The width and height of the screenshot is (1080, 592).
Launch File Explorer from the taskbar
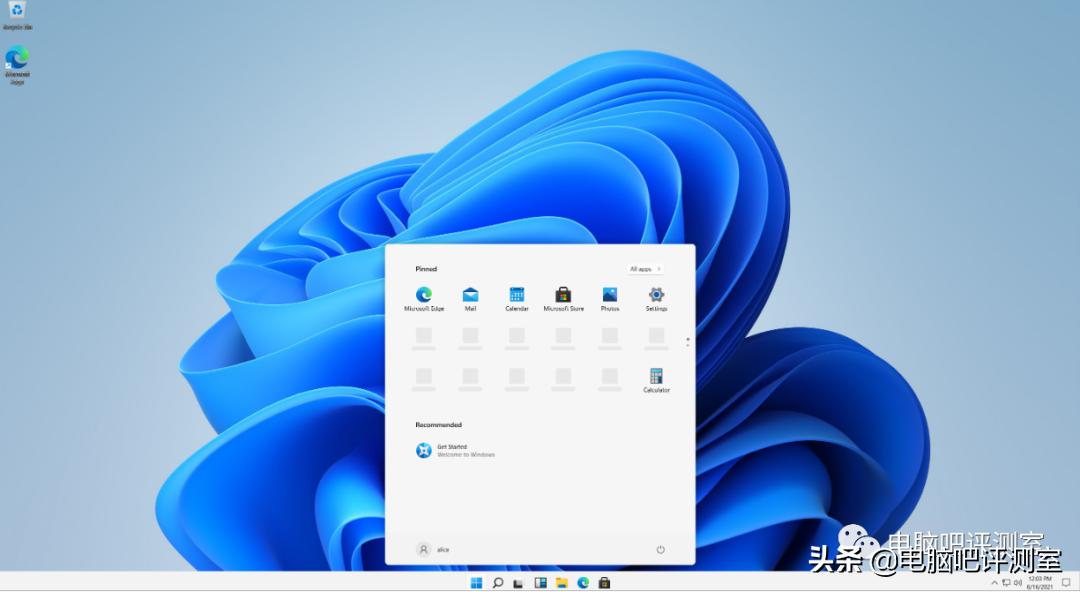coord(563,582)
